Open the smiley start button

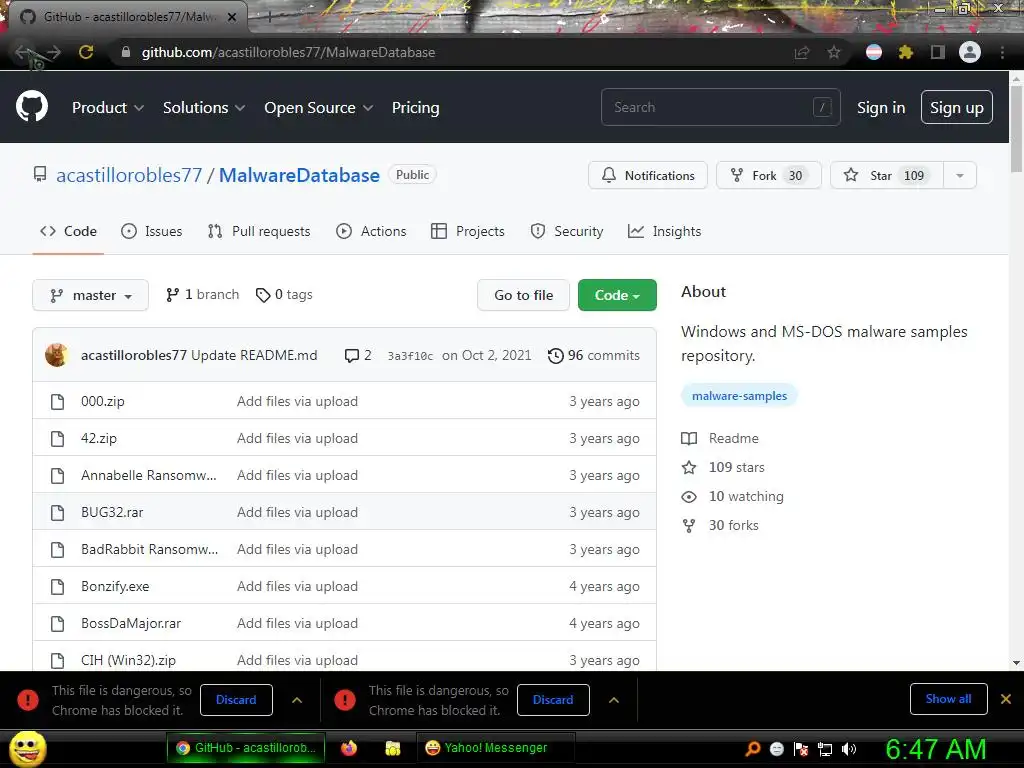27,748
